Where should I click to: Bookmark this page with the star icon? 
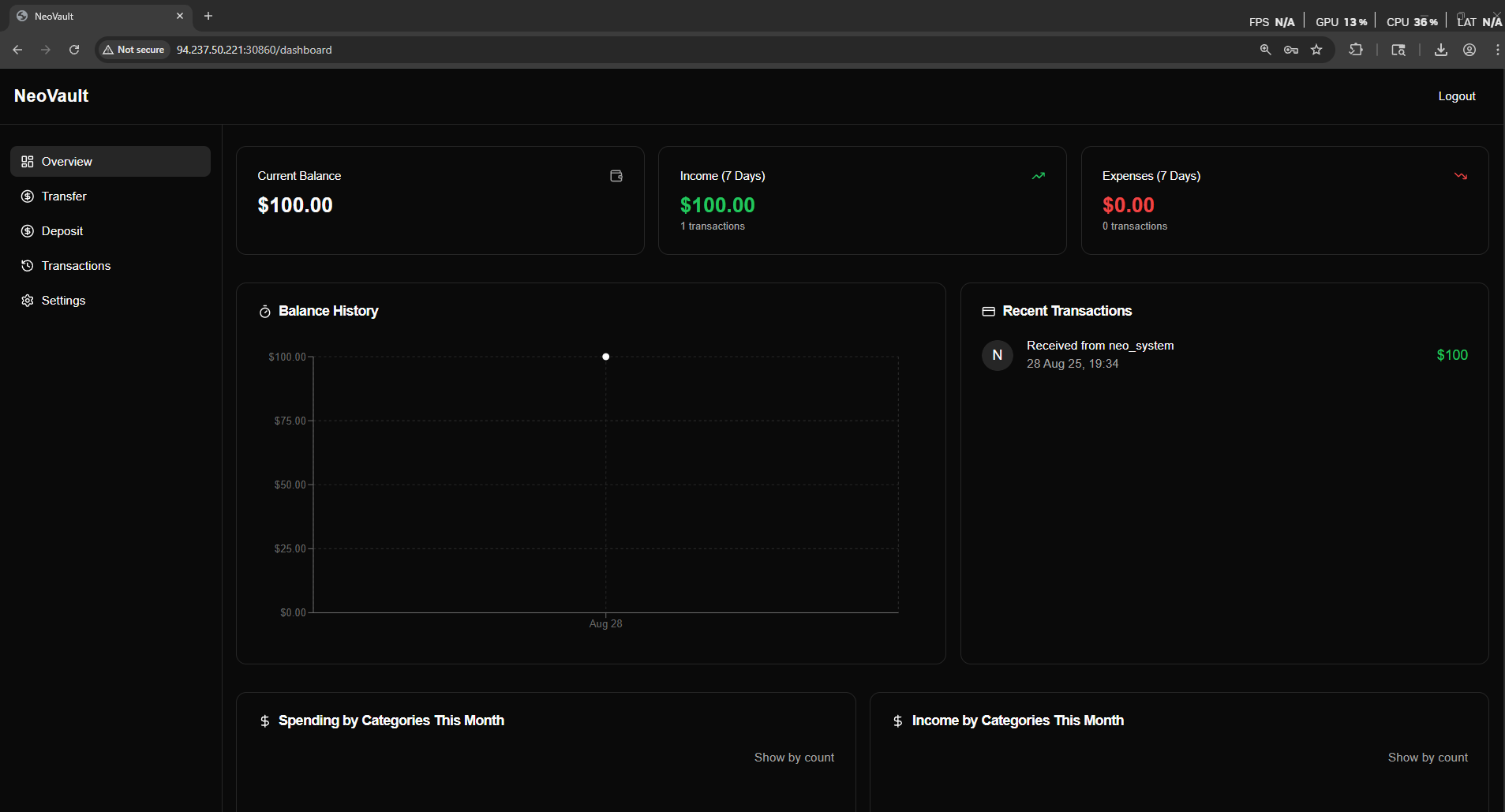1316,50
